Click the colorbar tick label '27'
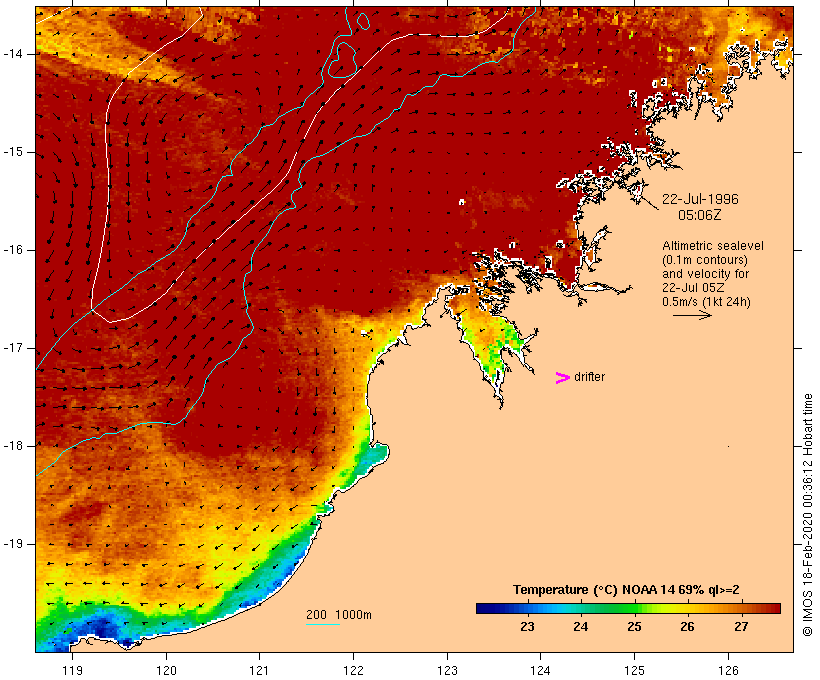 [741, 627]
